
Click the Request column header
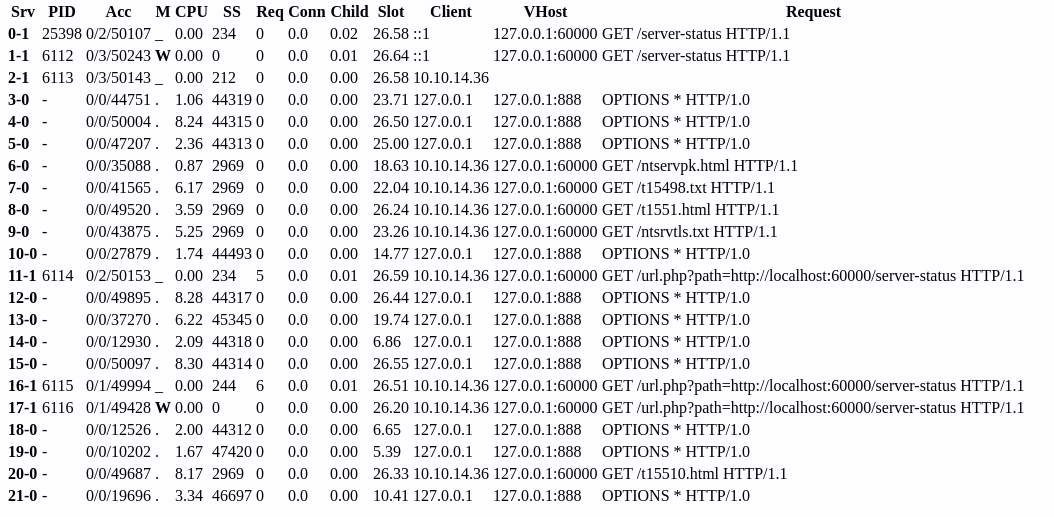[813, 12]
